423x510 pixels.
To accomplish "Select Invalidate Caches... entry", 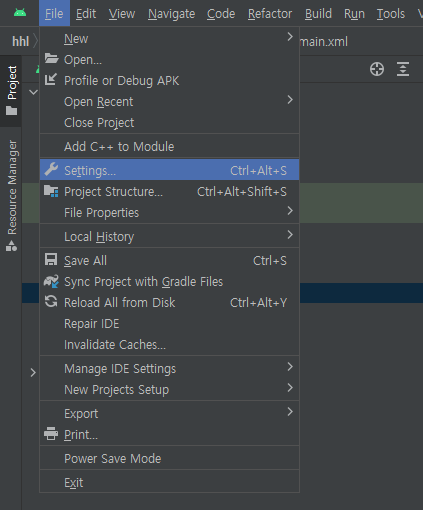I will click(169, 345).
